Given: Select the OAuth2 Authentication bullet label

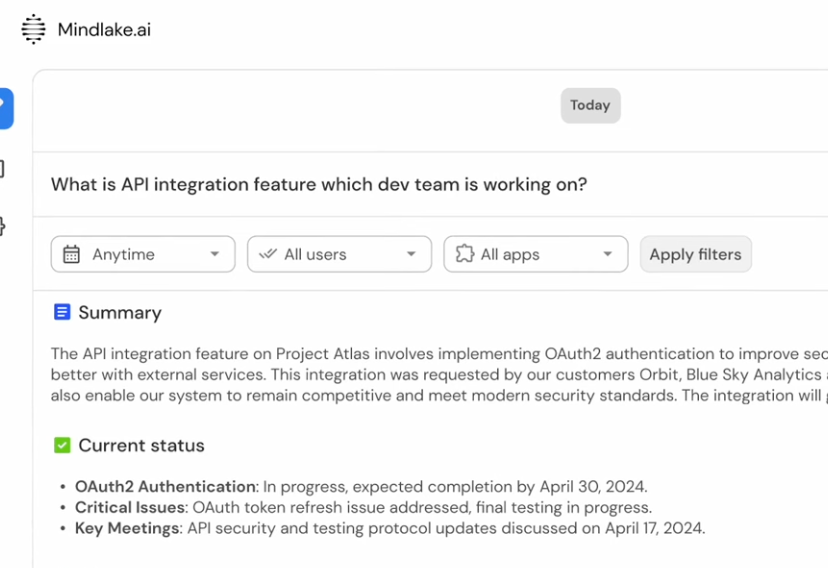Looking at the screenshot, I should tap(165, 487).
